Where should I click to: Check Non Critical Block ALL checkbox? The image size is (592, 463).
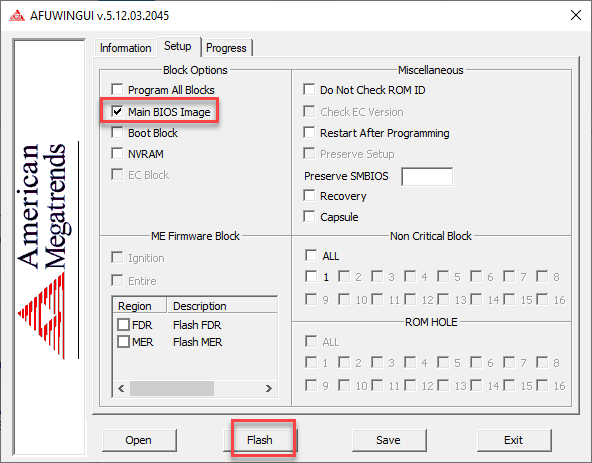coord(311,255)
